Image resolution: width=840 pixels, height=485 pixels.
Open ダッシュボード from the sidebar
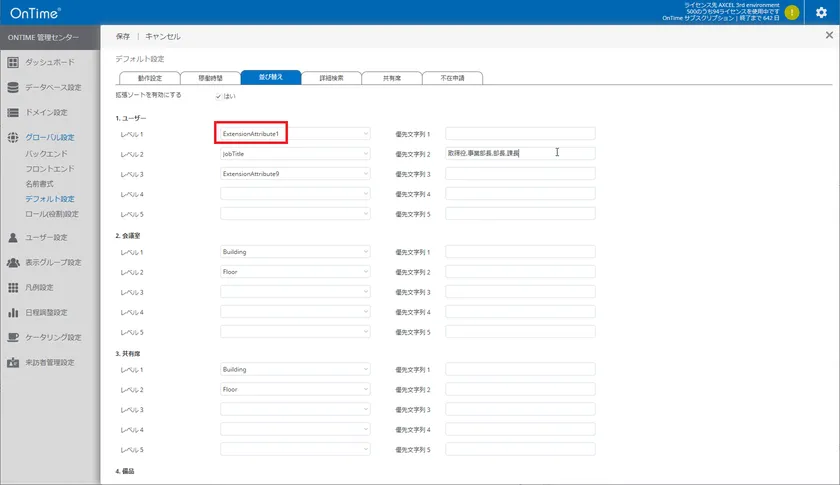(49, 62)
